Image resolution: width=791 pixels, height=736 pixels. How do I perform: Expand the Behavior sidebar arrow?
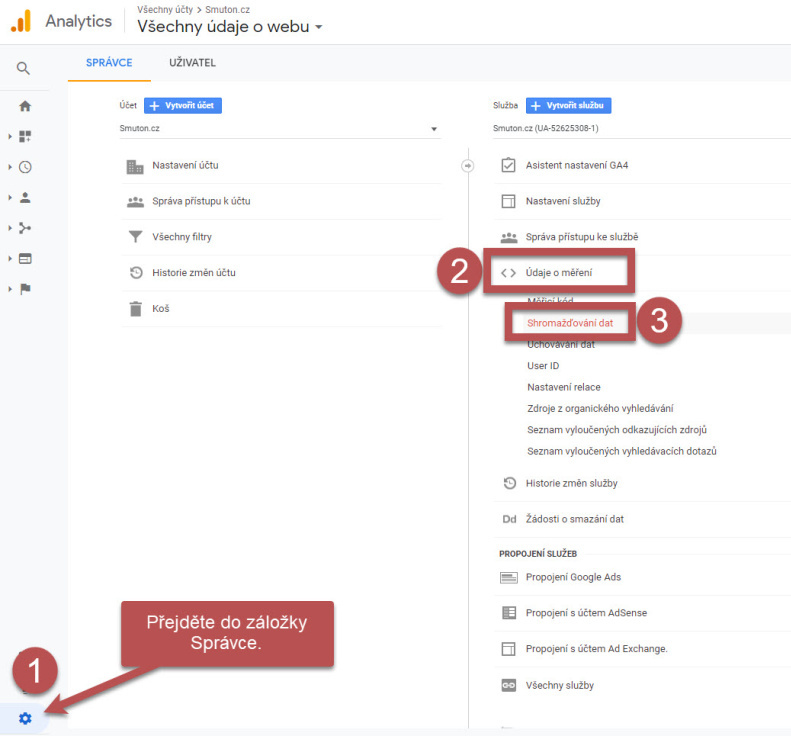(x=10, y=259)
